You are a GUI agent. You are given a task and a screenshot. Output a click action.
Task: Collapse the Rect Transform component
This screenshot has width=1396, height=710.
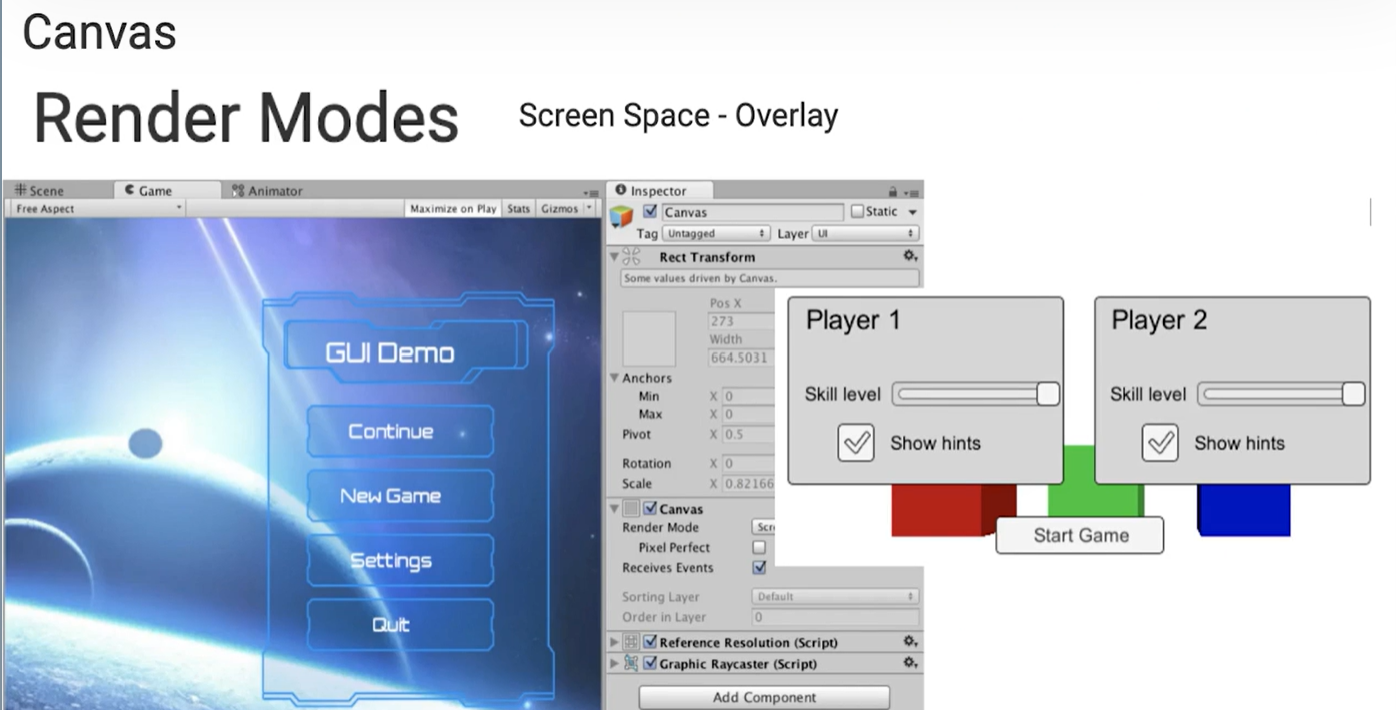click(614, 257)
